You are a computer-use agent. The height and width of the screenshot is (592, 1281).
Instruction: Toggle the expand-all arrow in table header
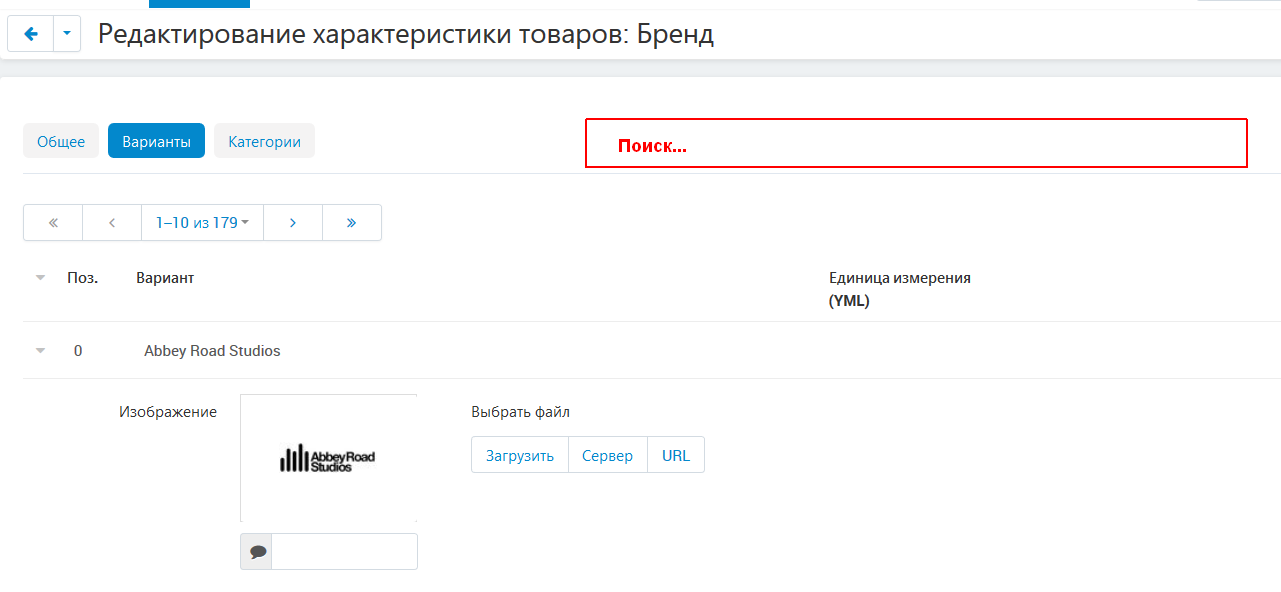40,278
